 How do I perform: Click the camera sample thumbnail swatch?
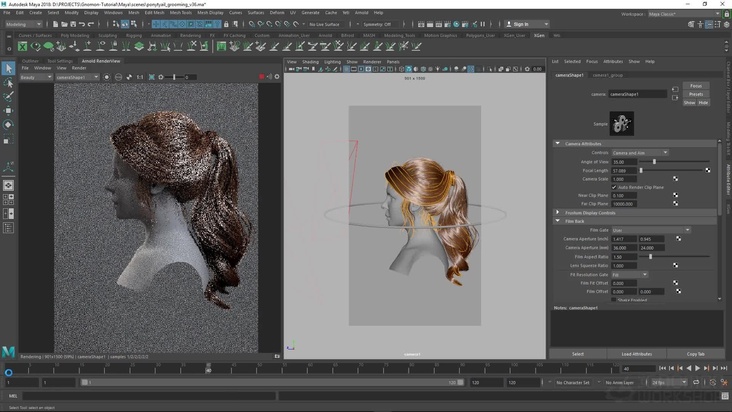tap(621, 123)
